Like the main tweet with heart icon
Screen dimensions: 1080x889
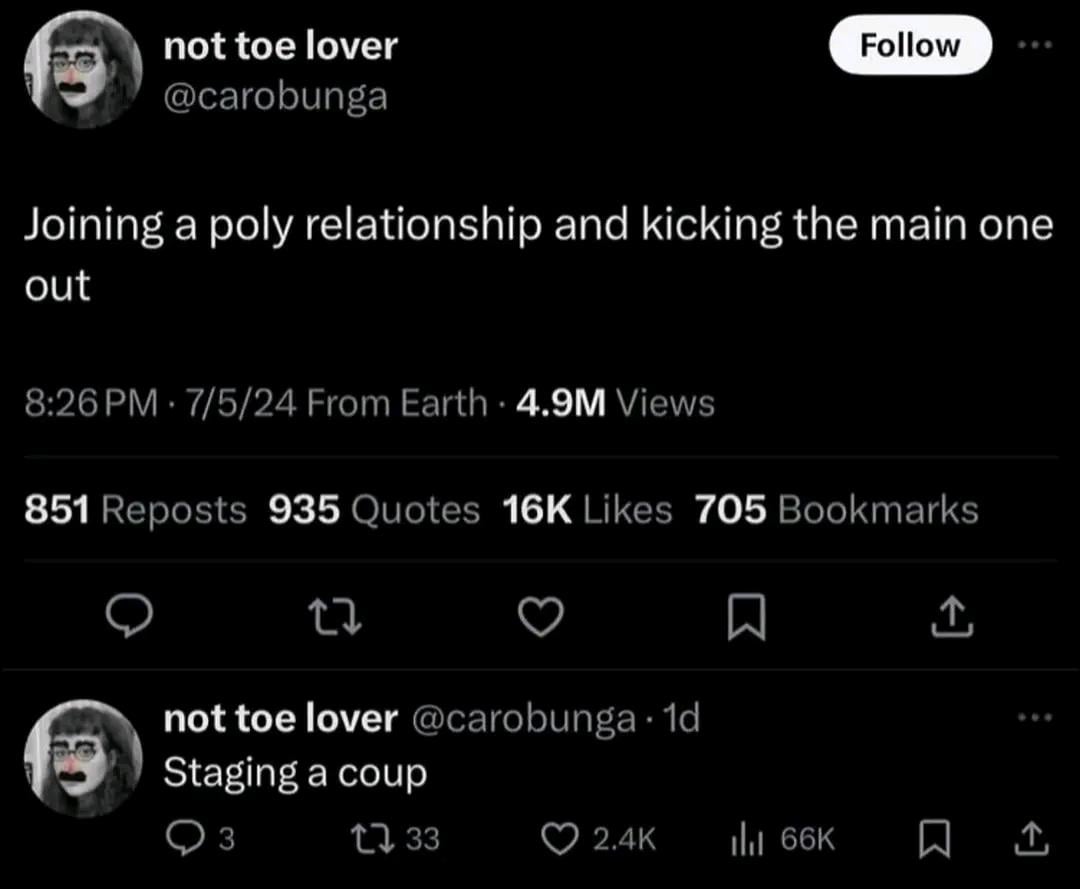click(540, 616)
